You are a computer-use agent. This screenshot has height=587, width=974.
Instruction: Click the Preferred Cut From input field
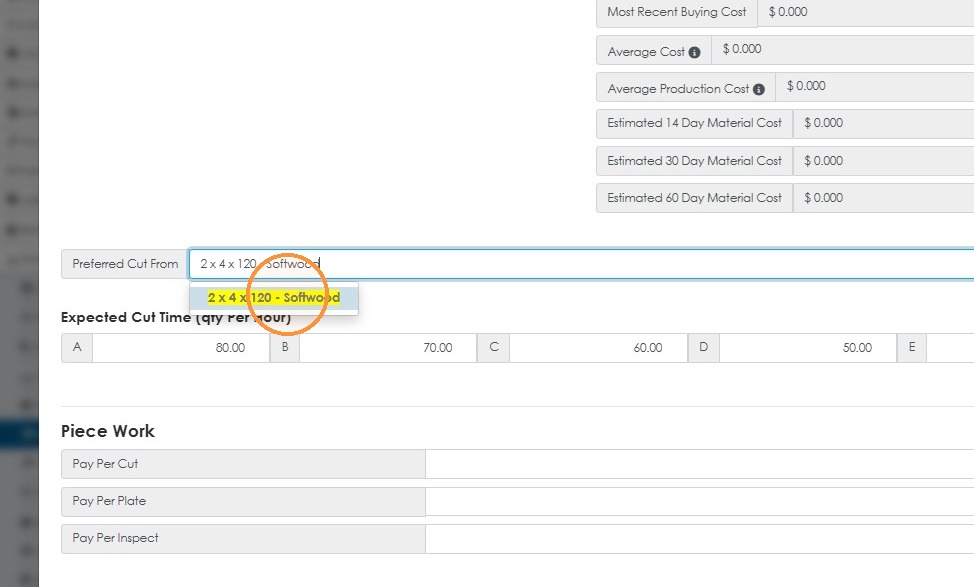pos(581,264)
